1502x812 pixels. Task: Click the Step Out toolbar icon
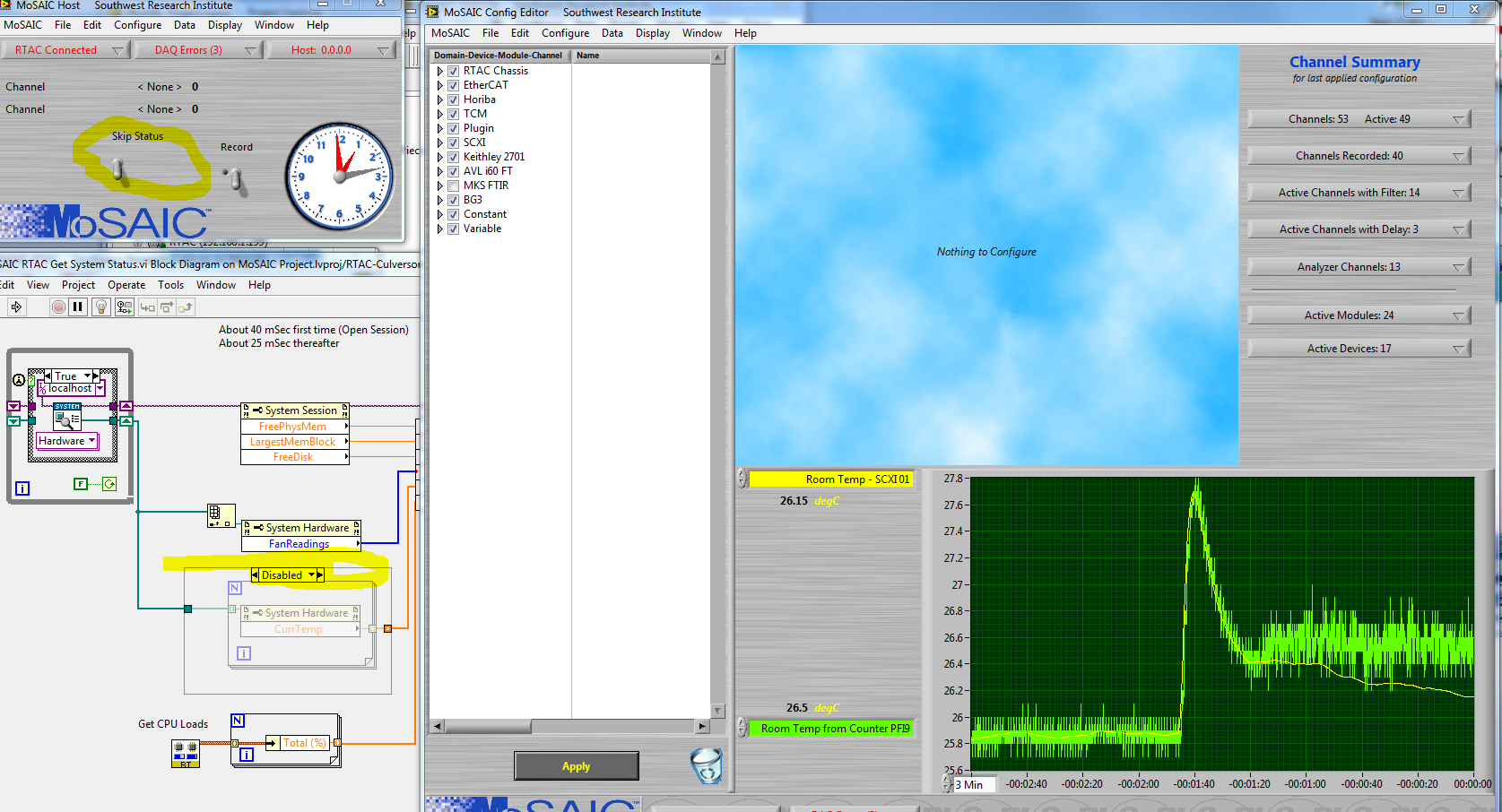pos(186,307)
